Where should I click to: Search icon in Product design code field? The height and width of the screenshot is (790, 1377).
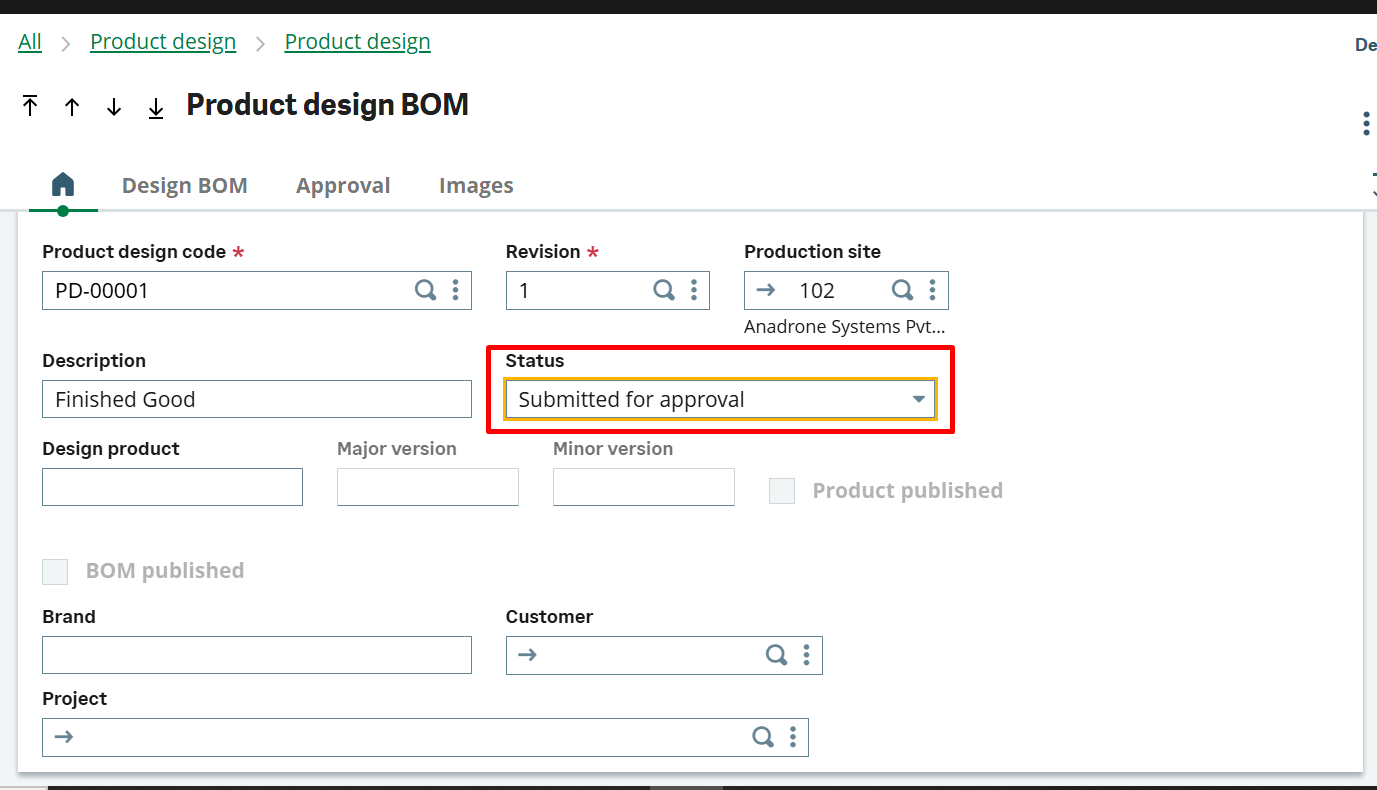(x=426, y=290)
